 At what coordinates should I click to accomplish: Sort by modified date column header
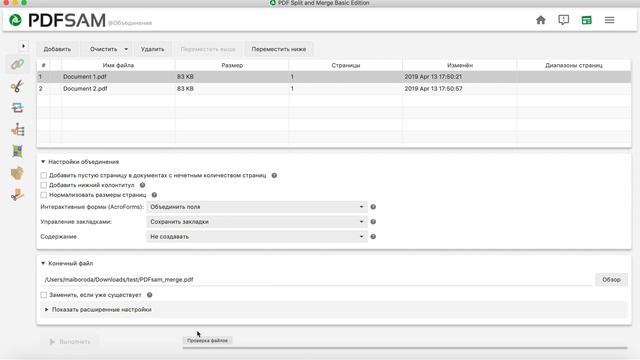(460, 65)
